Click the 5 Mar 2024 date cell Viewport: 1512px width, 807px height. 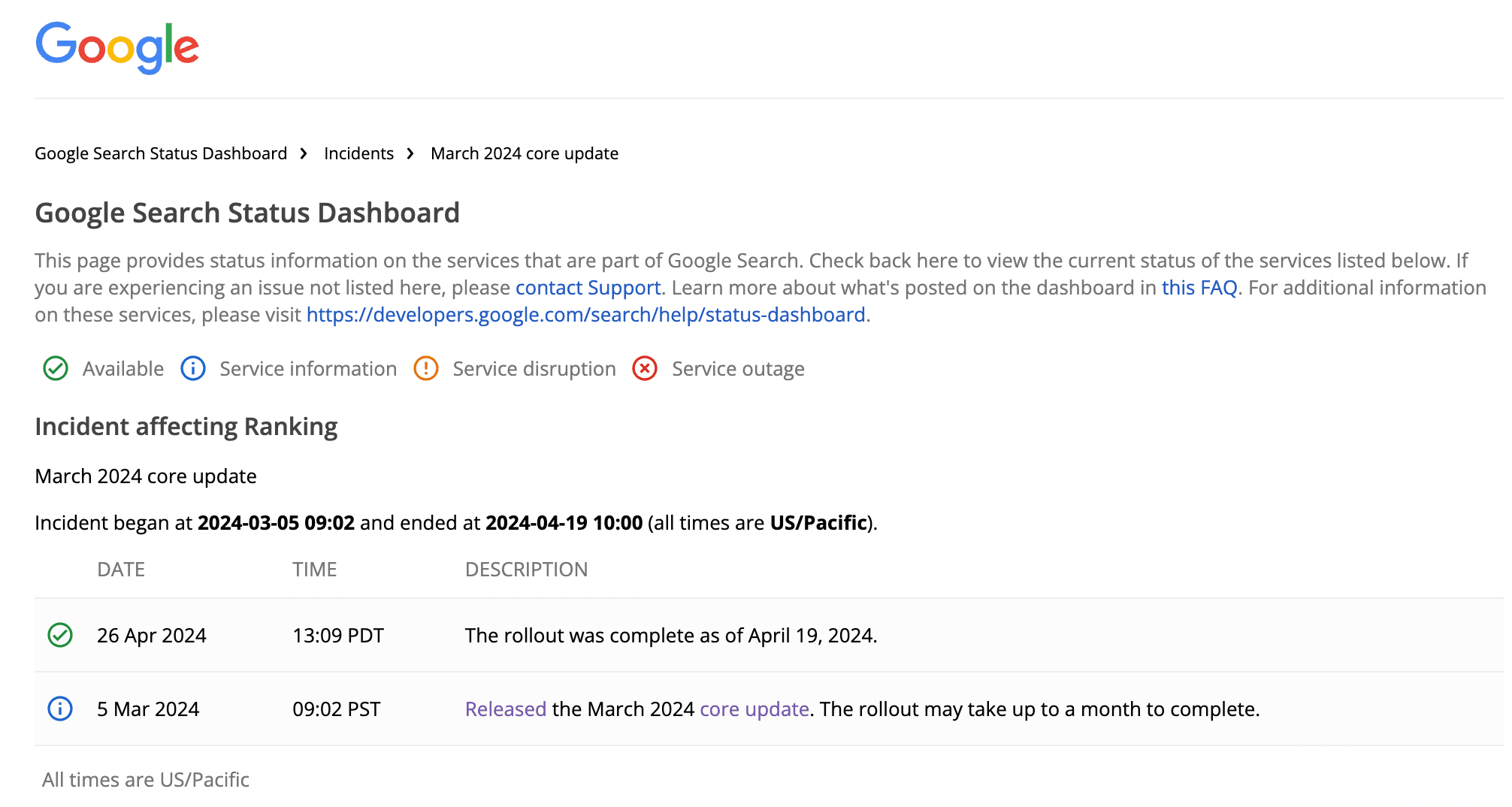[x=148, y=709]
